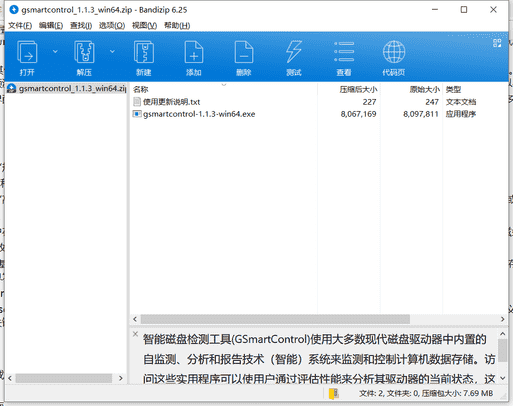Expand the Open button dropdown arrow
Screen dimensions: 513x406
click(x=55, y=51)
